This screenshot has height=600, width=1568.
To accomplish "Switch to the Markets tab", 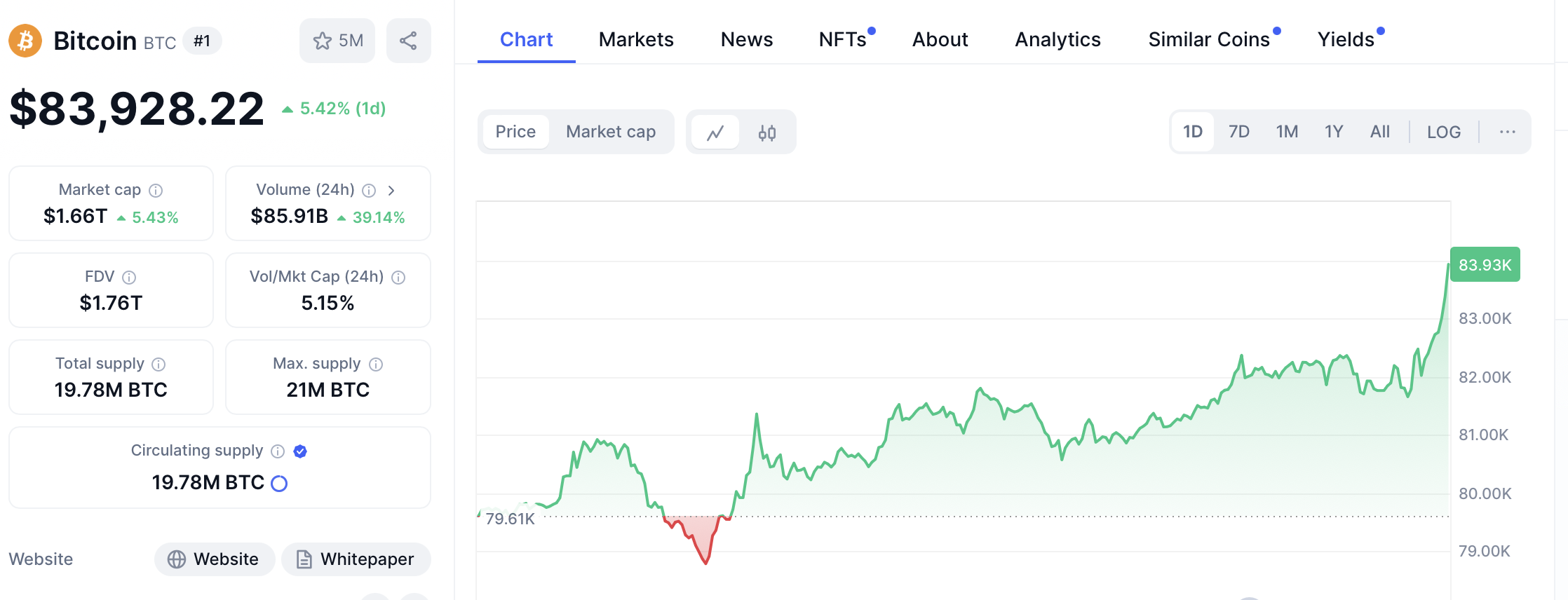I will click(x=636, y=40).
